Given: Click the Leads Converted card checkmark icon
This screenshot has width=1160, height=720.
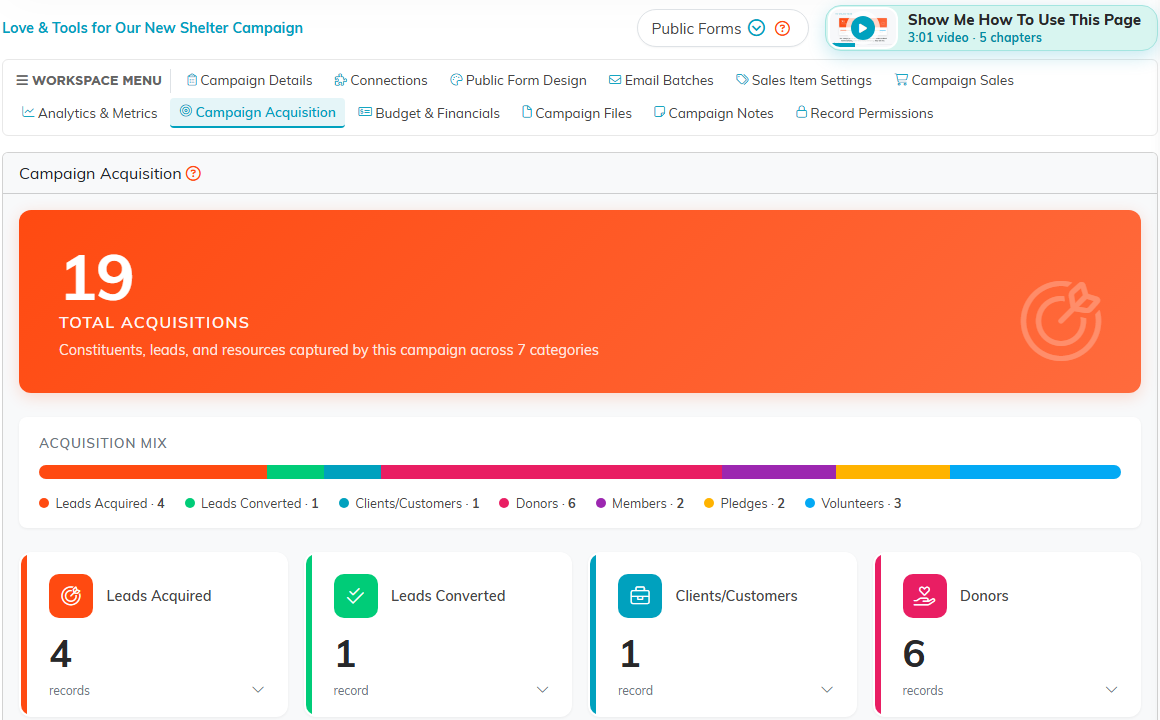Looking at the screenshot, I should 356,596.
